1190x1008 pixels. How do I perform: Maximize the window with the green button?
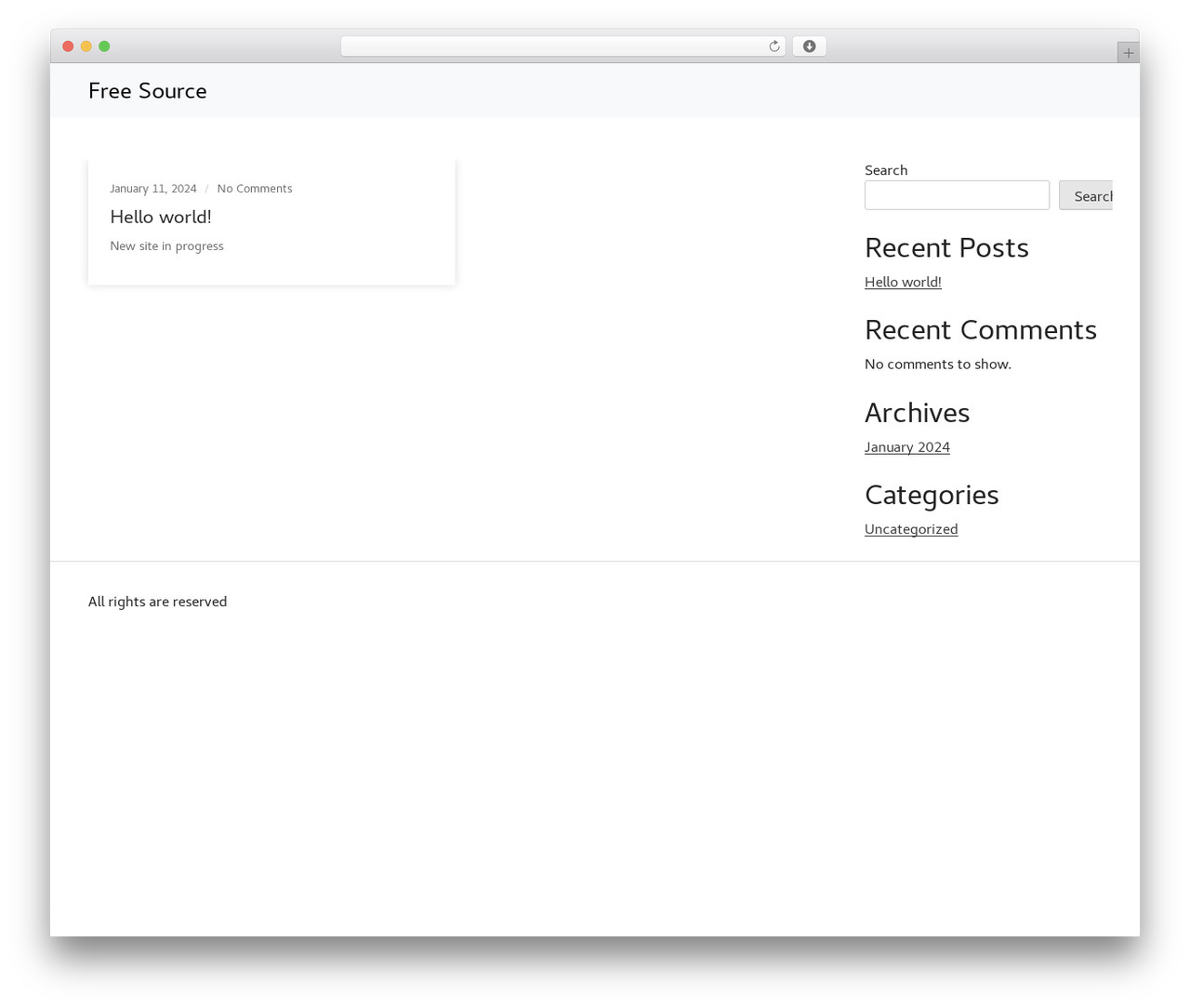[x=104, y=46]
